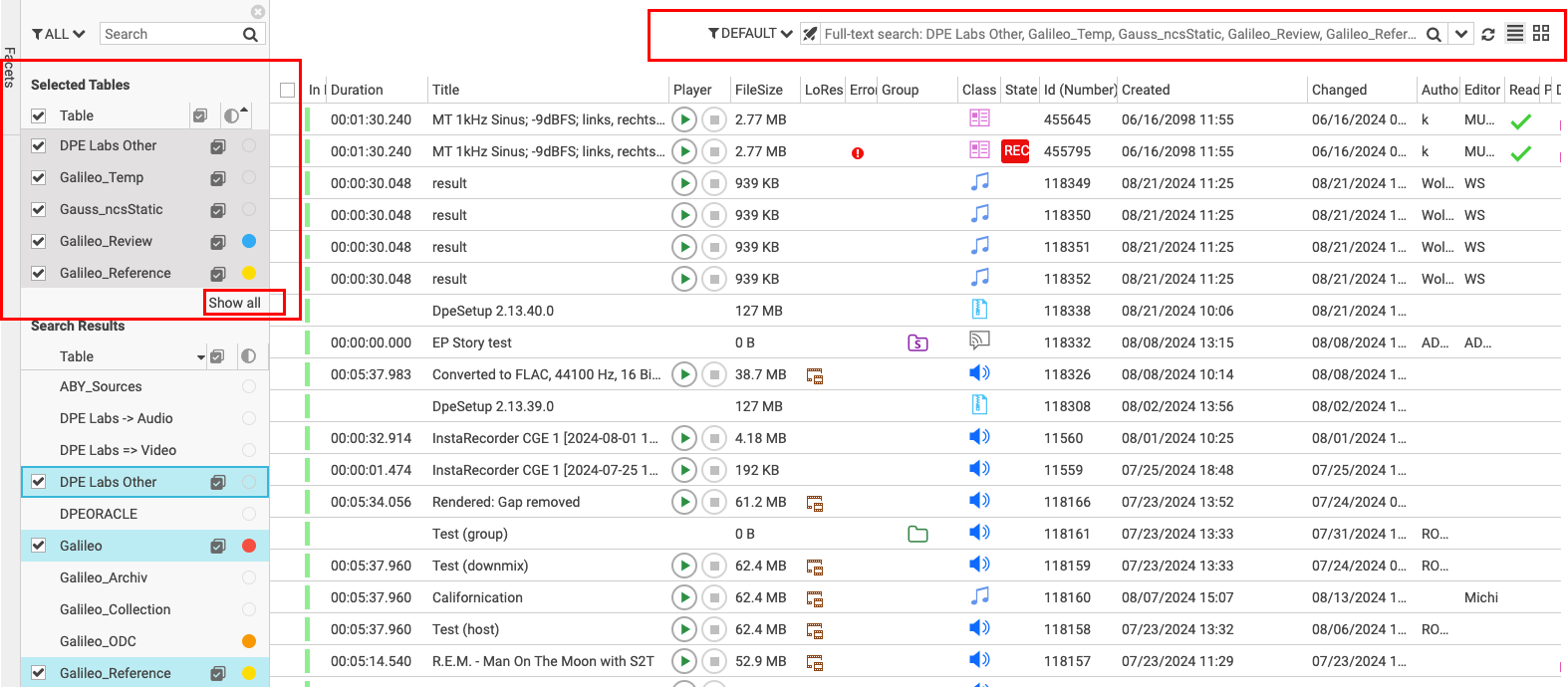Sort by the Created column header
The height and width of the screenshot is (687, 1568).
coord(1146,90)
